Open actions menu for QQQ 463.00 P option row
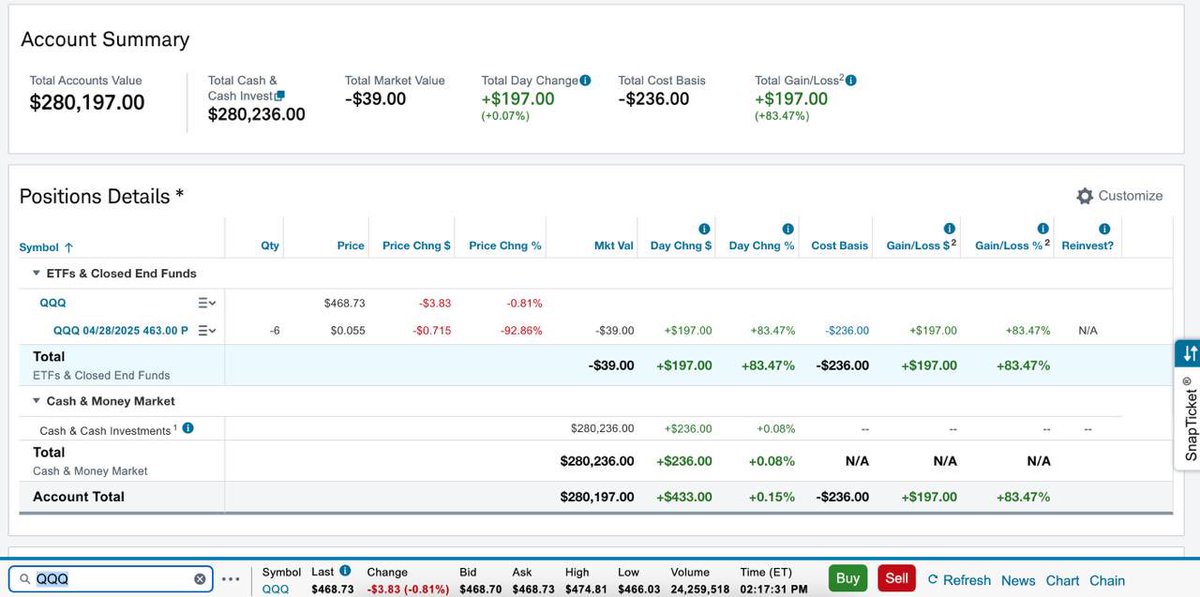 tap(207, 330)
